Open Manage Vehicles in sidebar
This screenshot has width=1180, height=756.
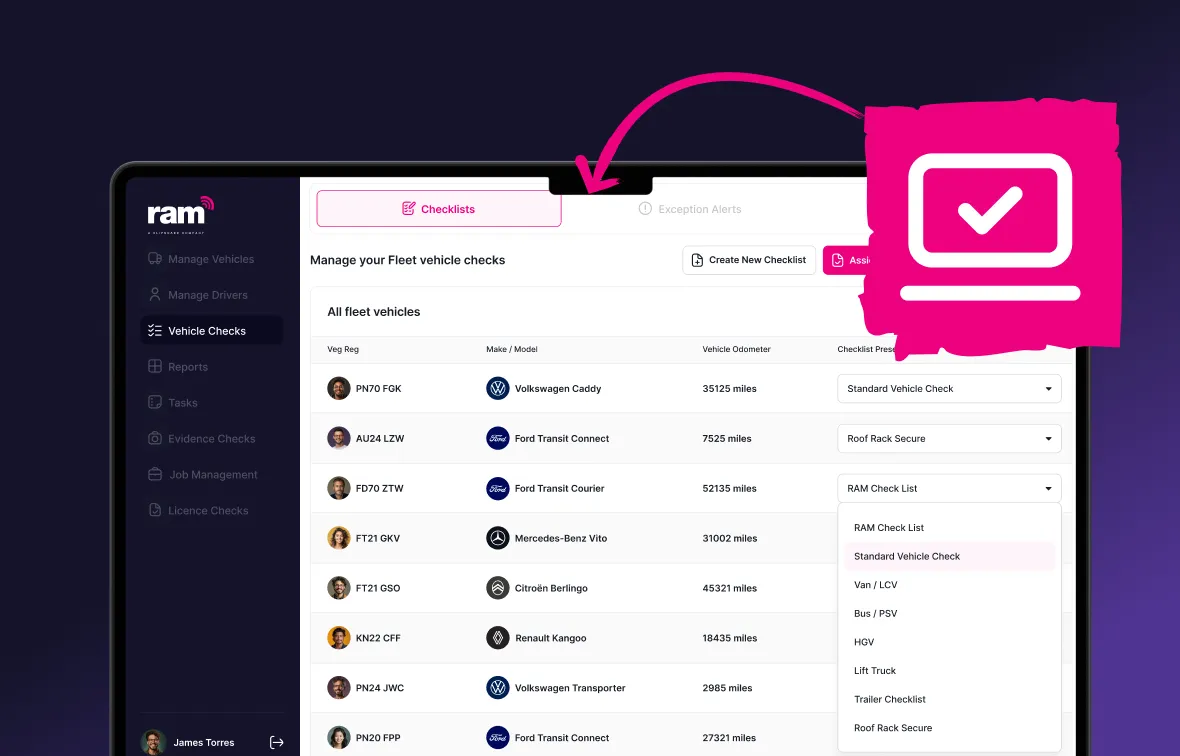202,259
